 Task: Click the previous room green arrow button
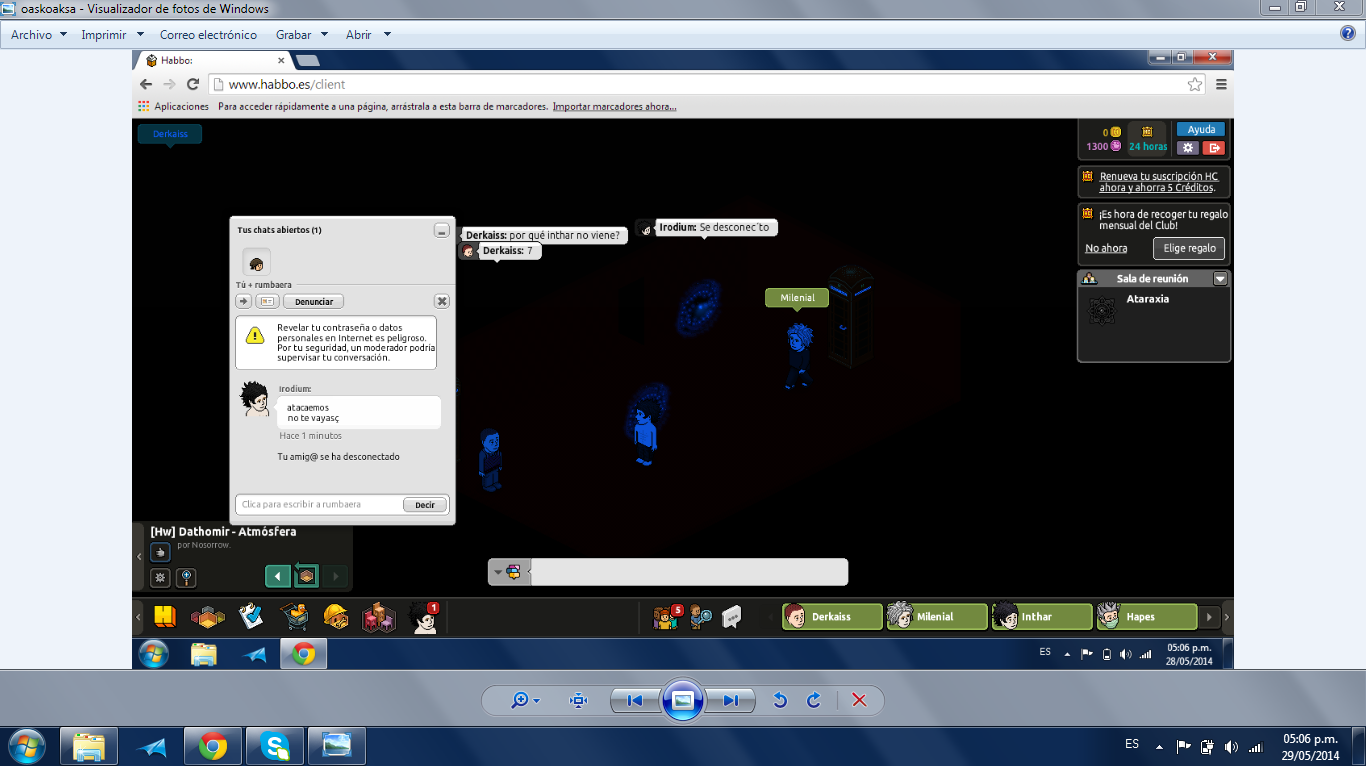click(278, 576)
